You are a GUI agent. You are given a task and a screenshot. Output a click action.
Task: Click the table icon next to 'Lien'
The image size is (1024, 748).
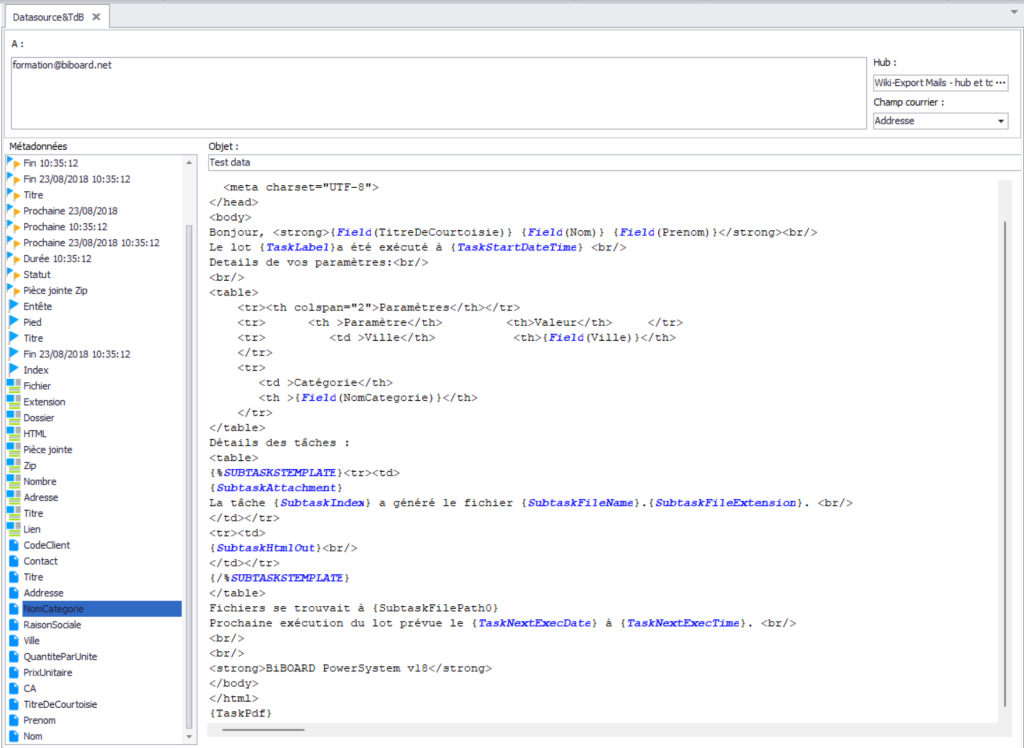(x=14, y=528)
